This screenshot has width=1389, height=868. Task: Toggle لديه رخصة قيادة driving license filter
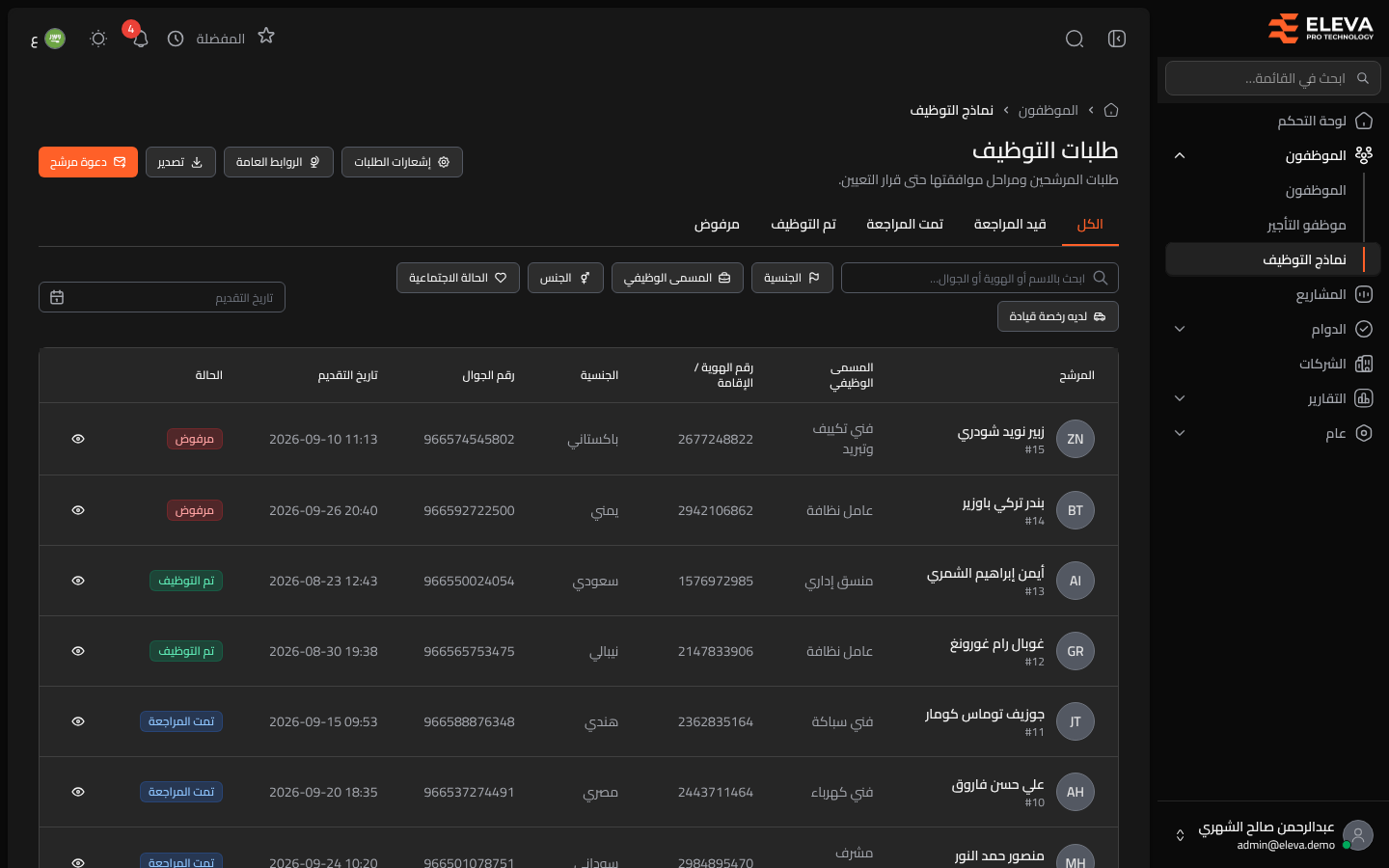1058,316
